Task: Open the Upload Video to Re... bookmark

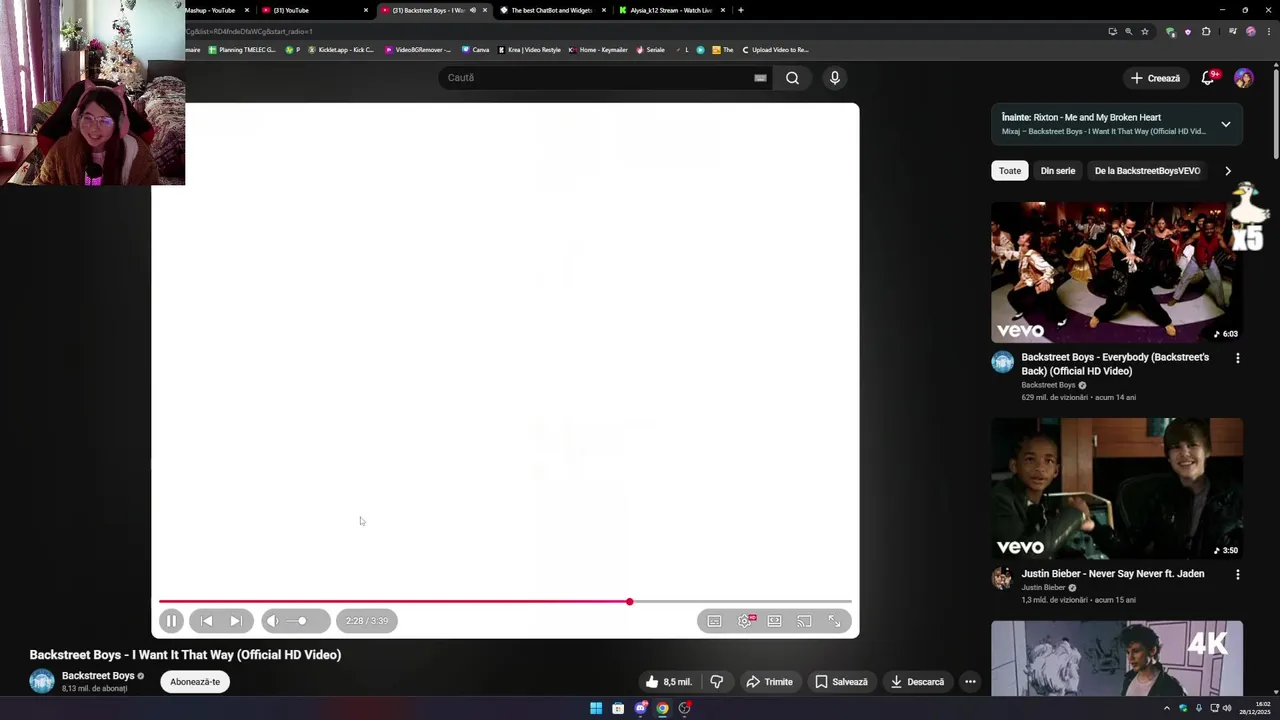Action: click(x=775, y=50)
